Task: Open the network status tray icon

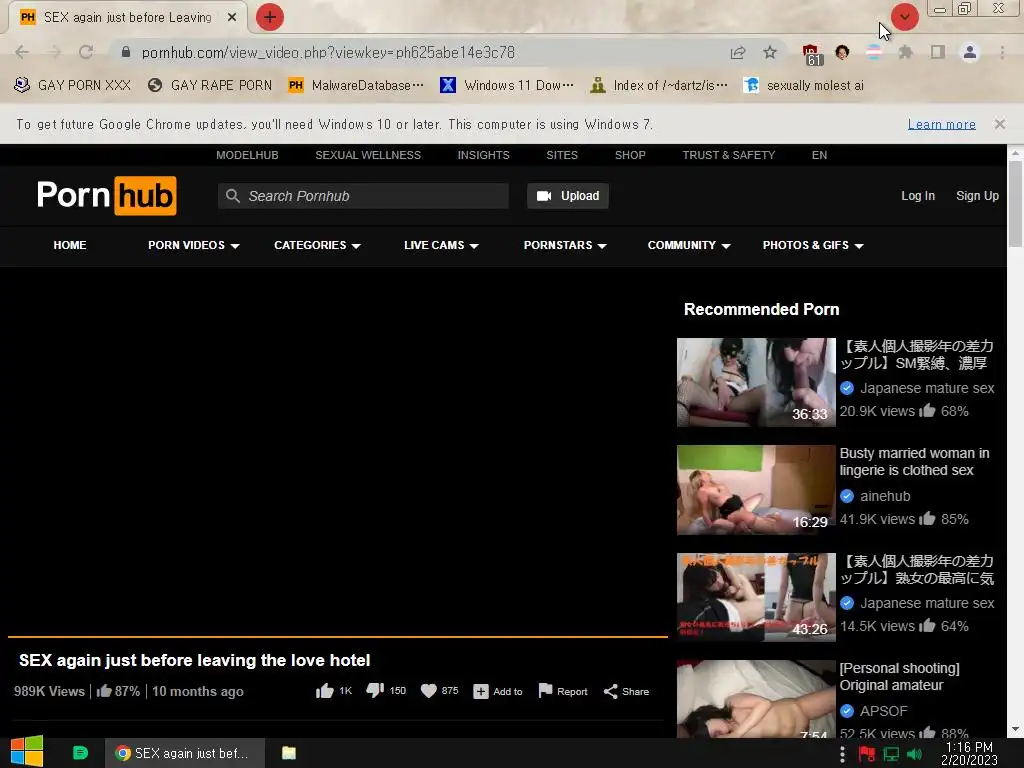Action: pos(891,754)
